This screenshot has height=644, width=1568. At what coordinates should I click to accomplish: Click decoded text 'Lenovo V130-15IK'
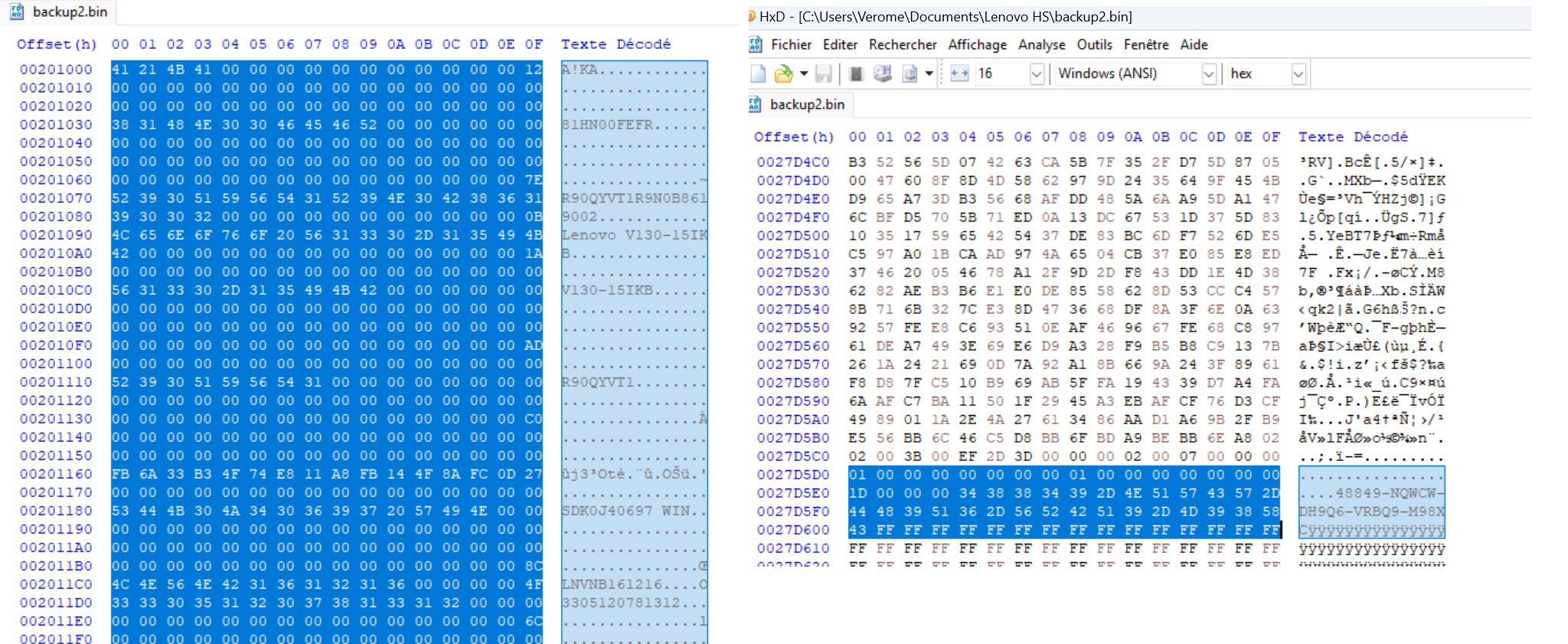click(x=635, y=235)
